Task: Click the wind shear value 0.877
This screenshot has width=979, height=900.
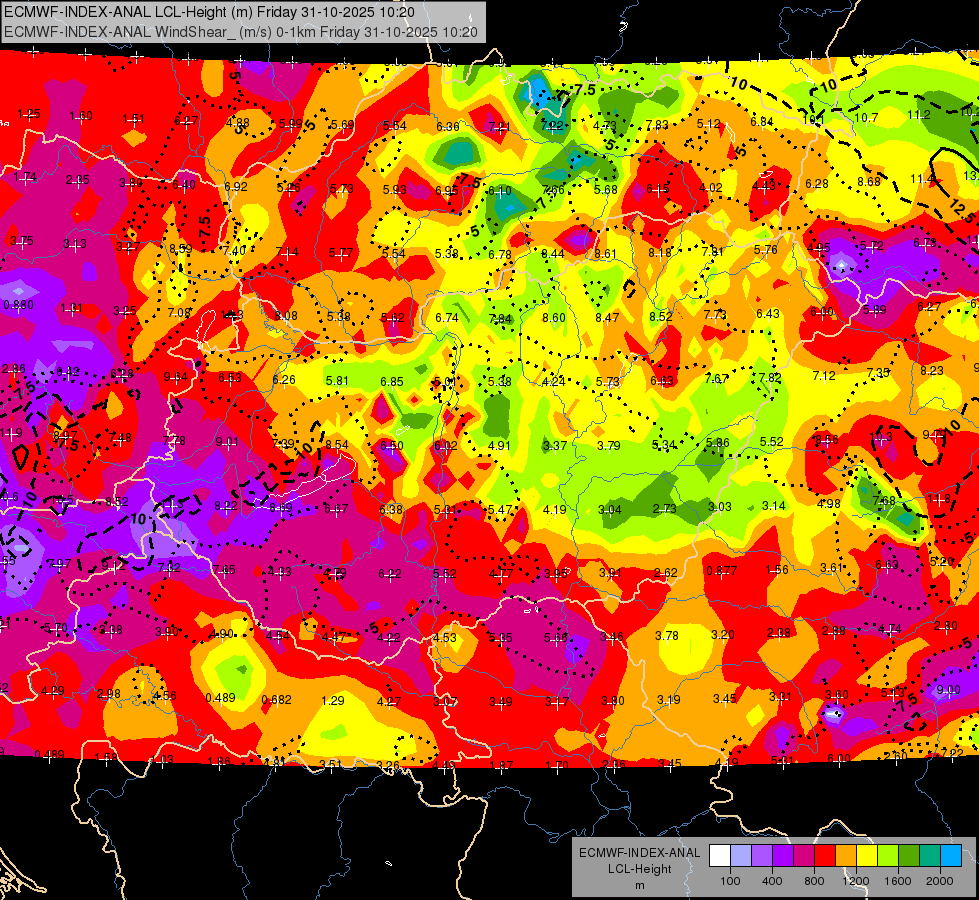Action: [x=722, y=570]
